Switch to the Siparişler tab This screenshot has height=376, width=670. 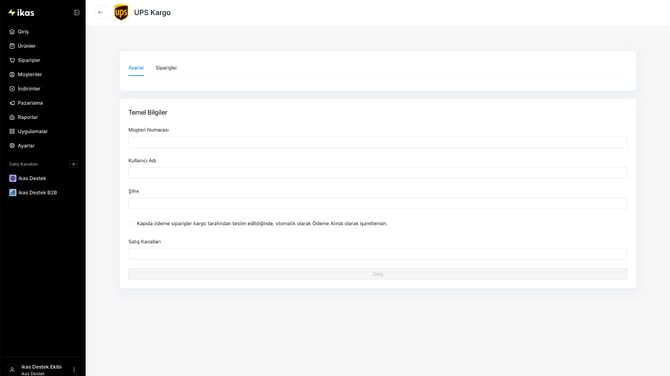click(166, 68)
